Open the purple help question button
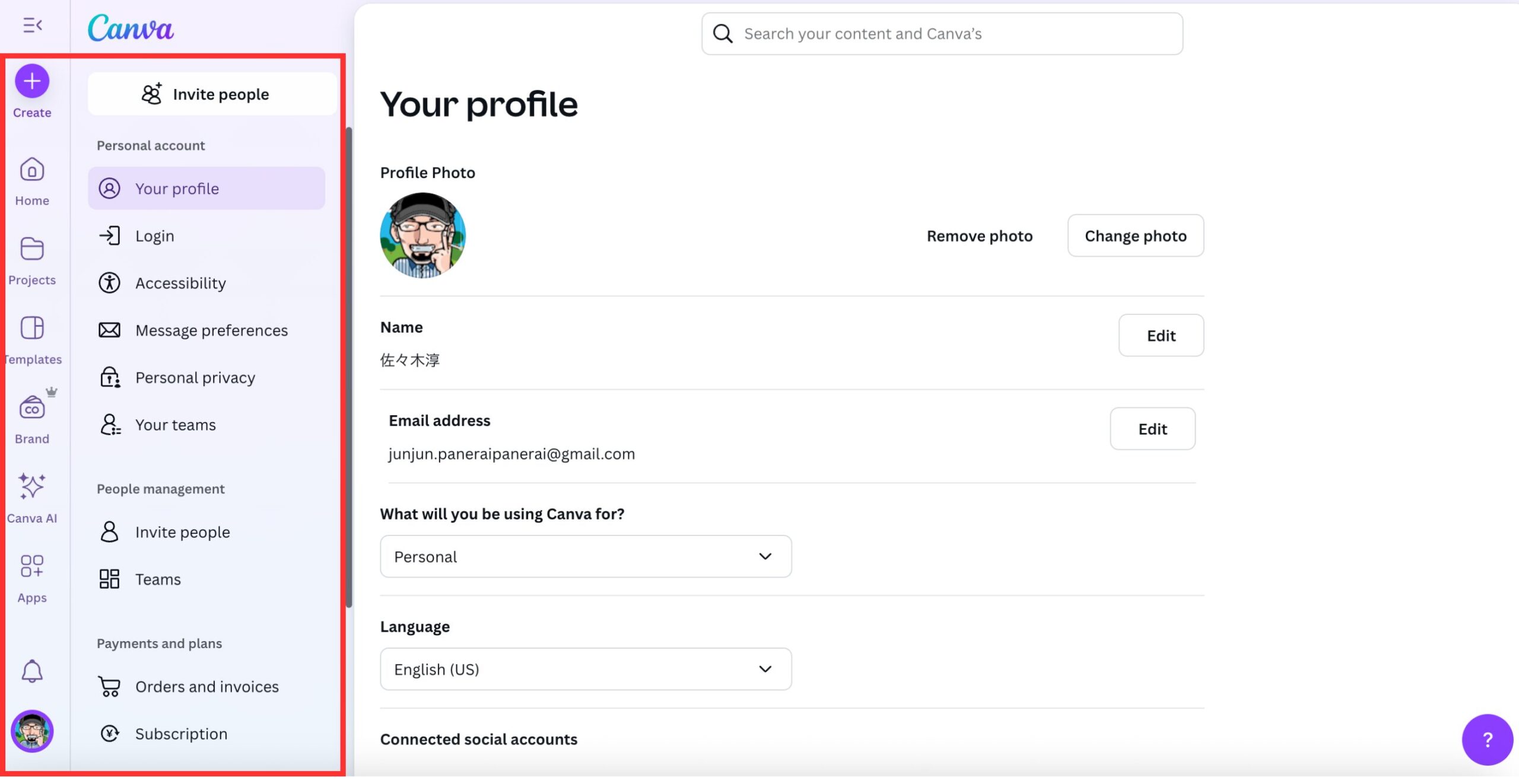Viewport: 1519px width, 784px height. [1488, 740]
